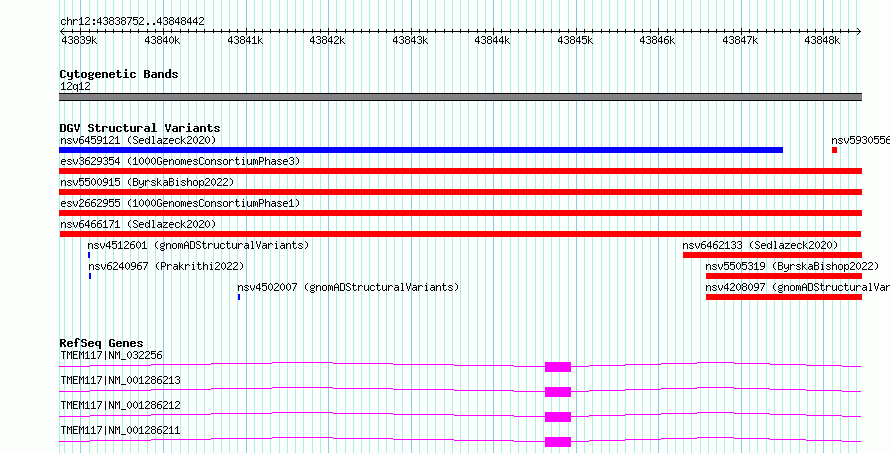Click the TMEM117 NM_001286212 exon block
890x453 pixels.
(x=558, y=417)
